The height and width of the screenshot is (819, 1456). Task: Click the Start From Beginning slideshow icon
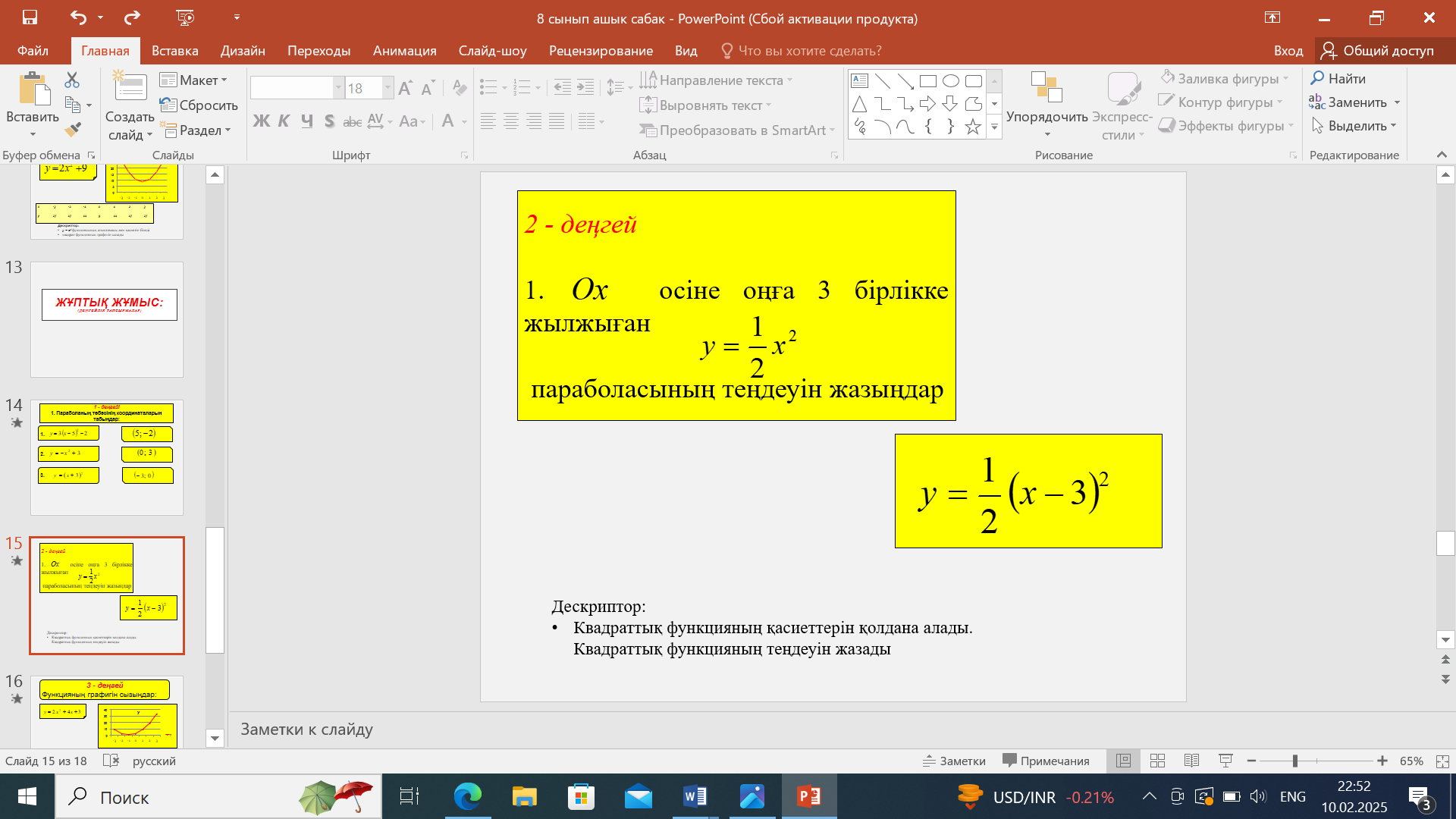click(x=185, y=17)
